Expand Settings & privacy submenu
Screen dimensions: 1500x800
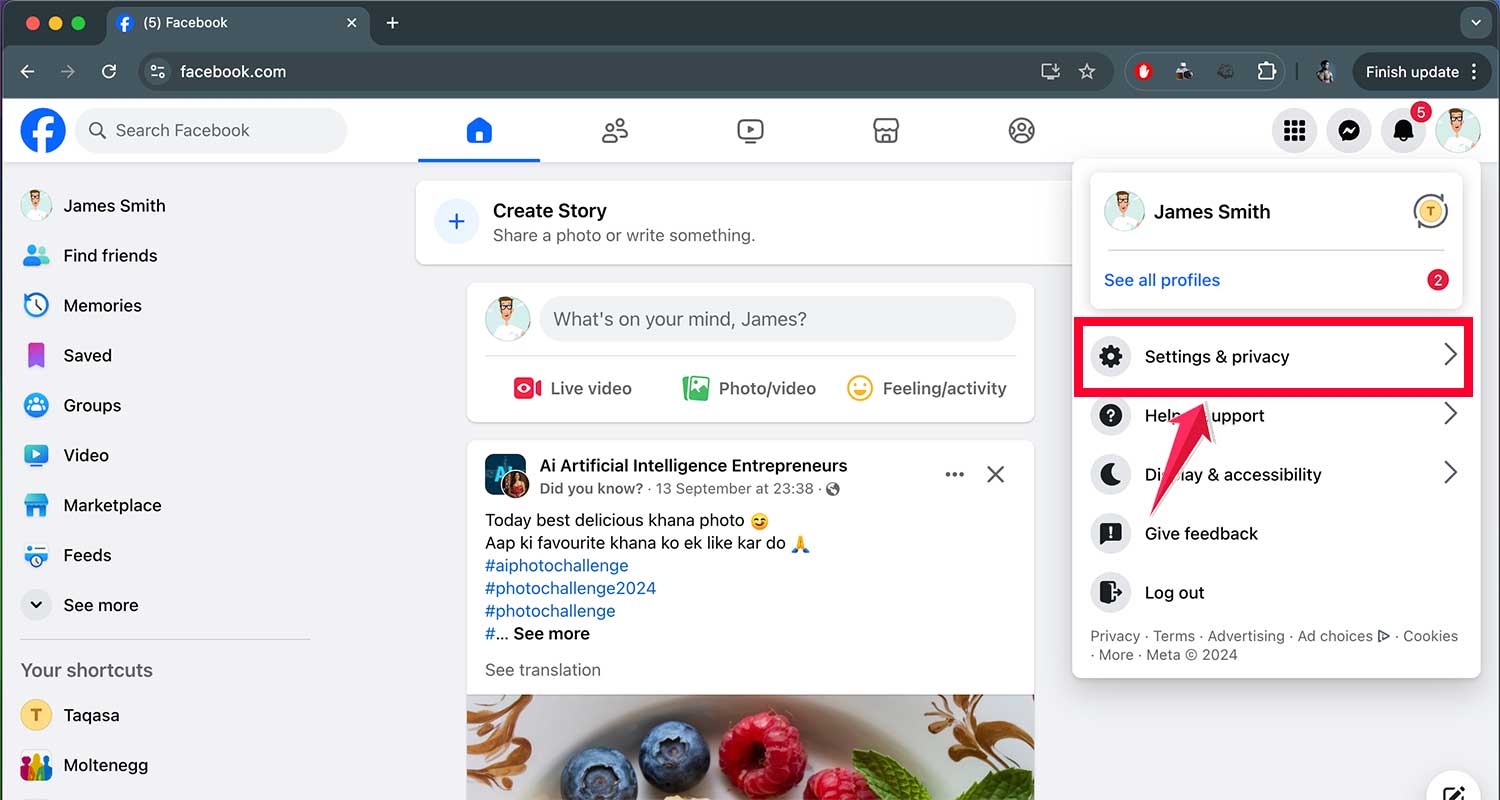pyautogui.click(x=1270, y=357)
